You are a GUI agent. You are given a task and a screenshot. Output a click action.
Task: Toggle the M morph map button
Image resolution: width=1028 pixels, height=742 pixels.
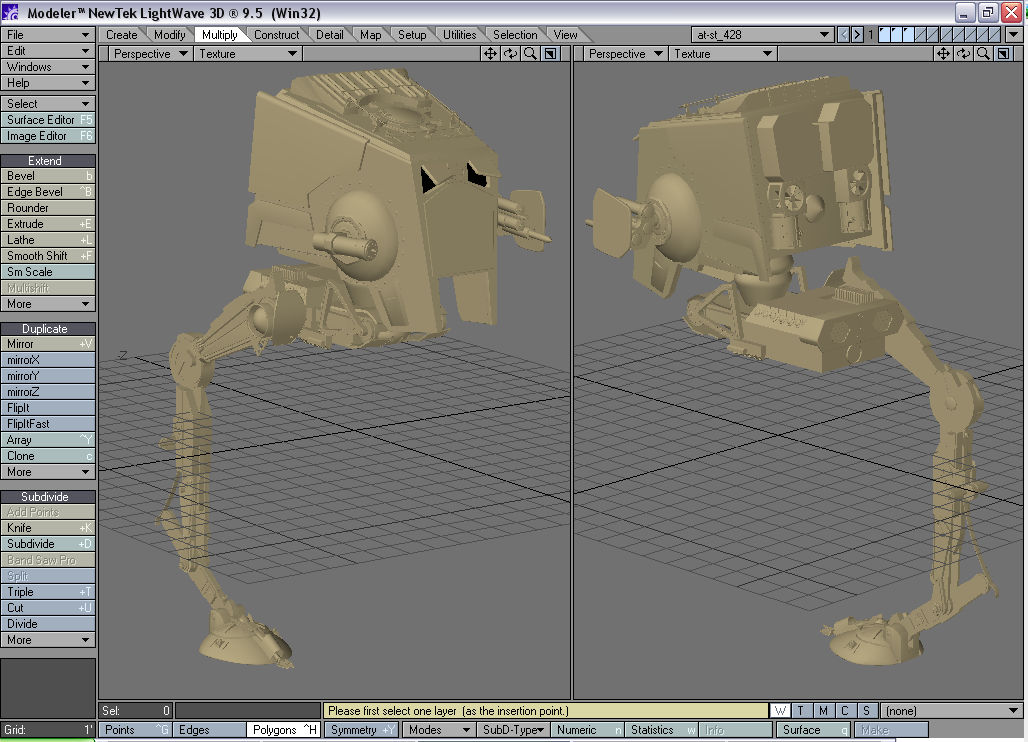pos(823,711)
